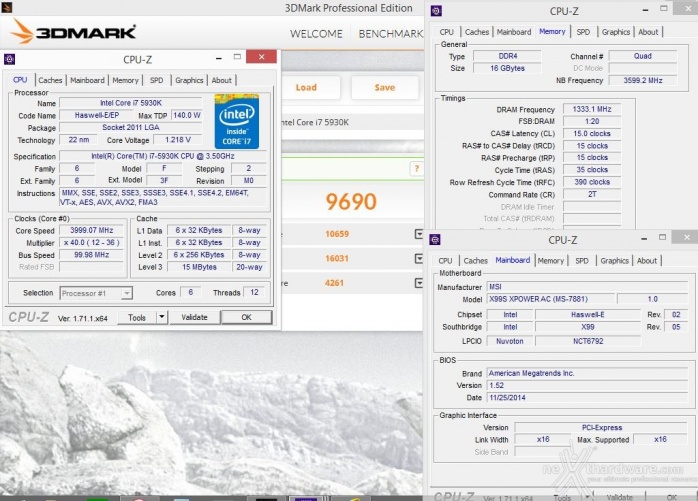Click the Bus Speed value 99.98 MHz

(92, 255)
